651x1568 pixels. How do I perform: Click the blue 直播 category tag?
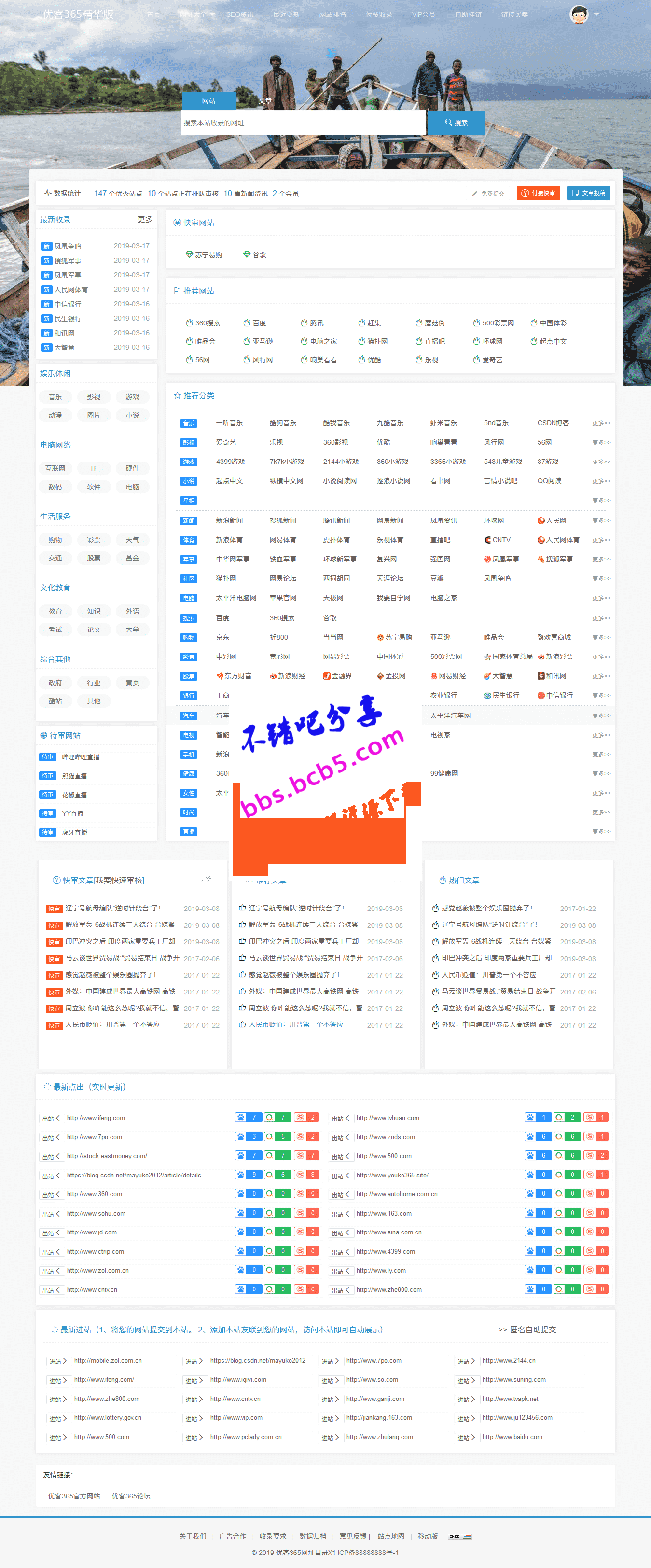coord(189,831)
